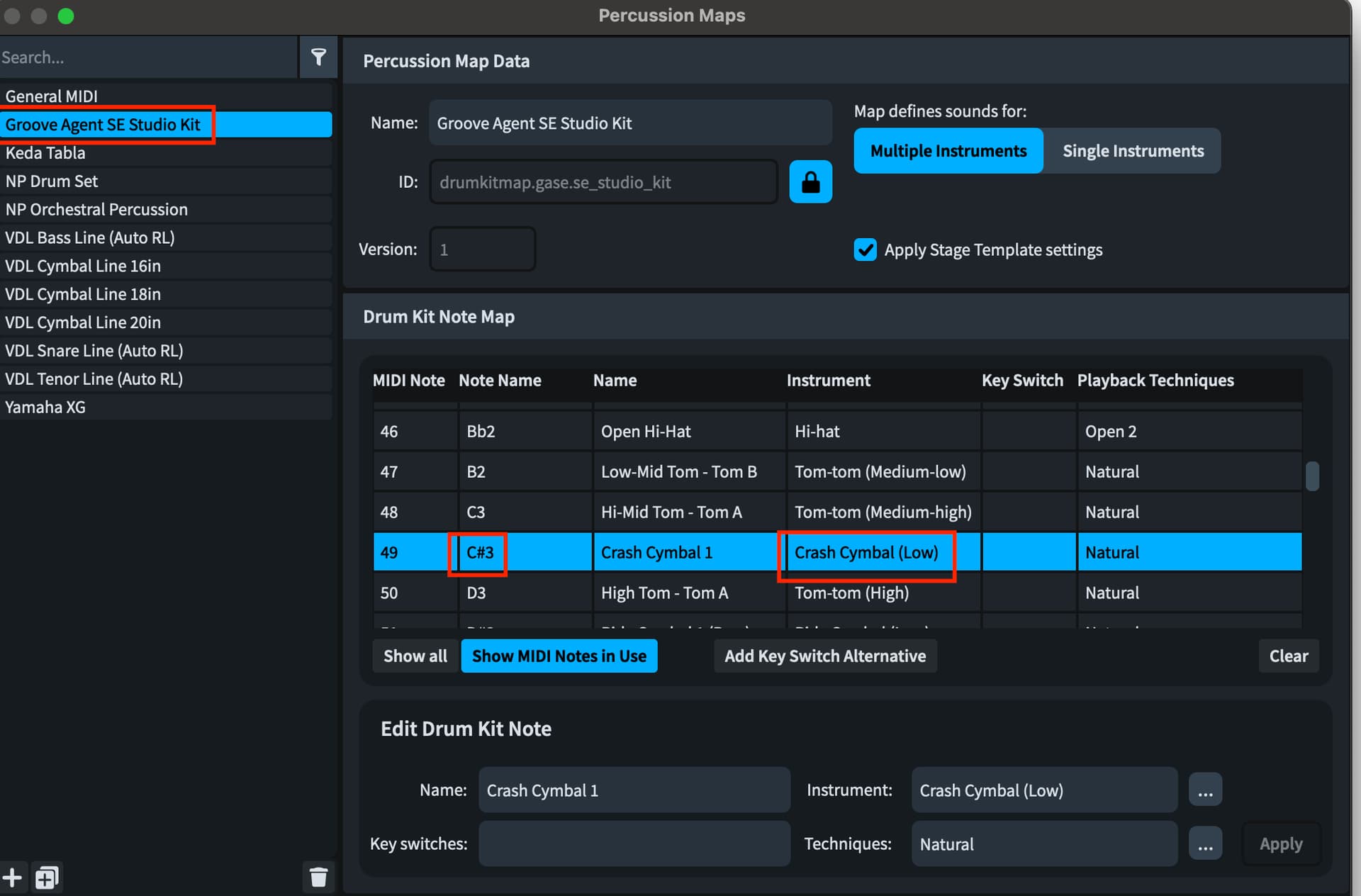Image resolution: width=1361 pixels, height=896 pixels.
Task: Click the duplicate percussion map icon
Action: tap(47, 878)
